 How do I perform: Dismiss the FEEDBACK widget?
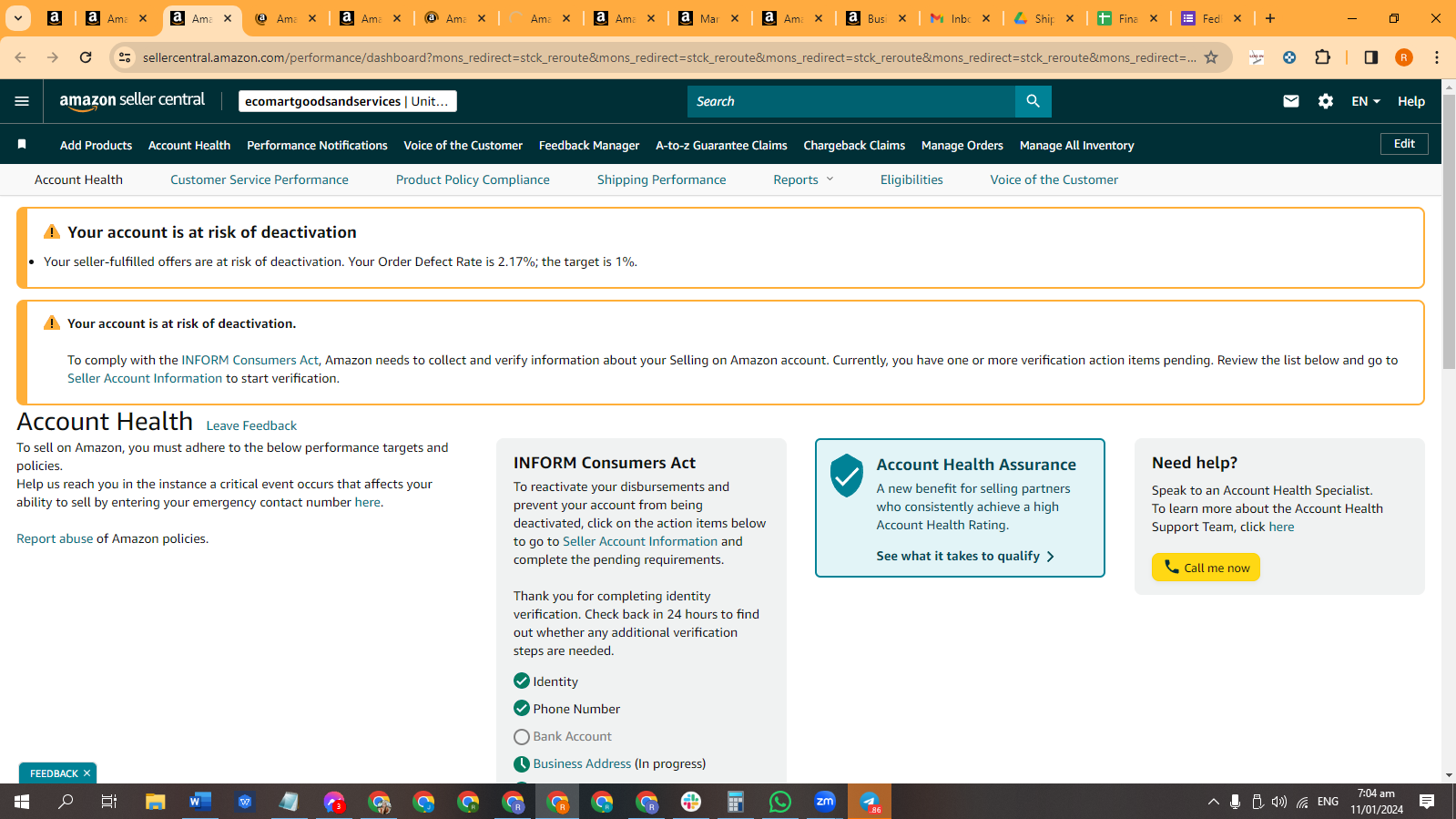87,773
